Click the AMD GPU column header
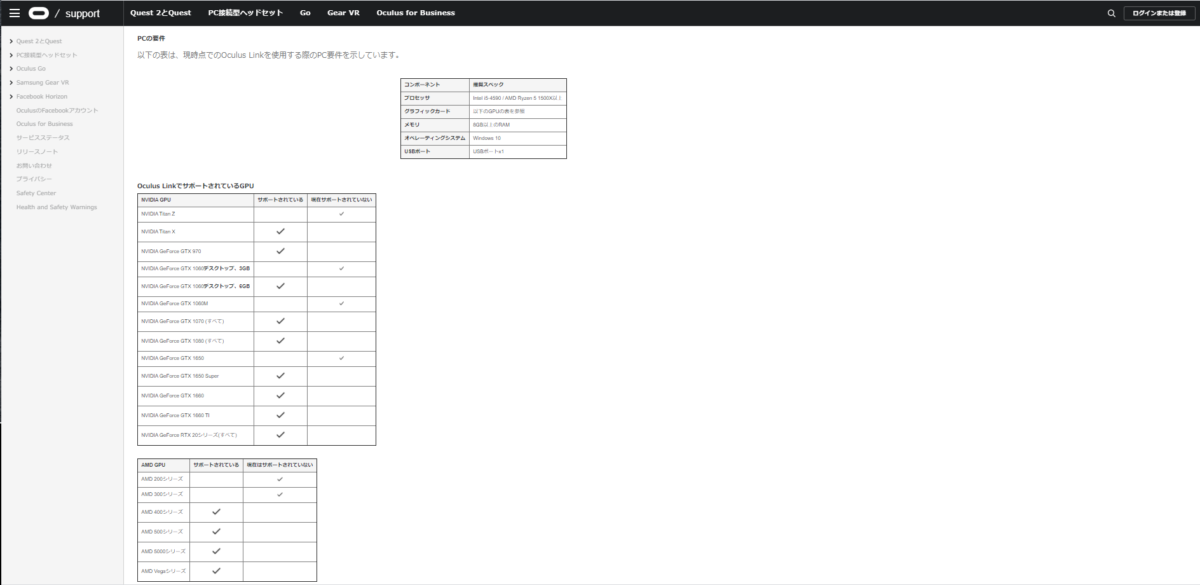Viewport: 1200px width, 585px height. 153,465
